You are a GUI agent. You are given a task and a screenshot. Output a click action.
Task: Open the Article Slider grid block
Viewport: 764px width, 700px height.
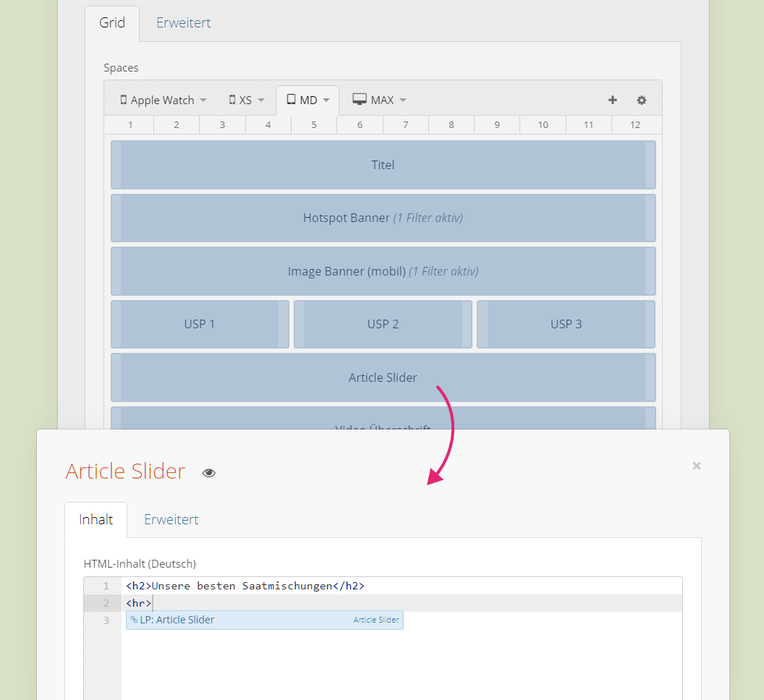point(383,378)
